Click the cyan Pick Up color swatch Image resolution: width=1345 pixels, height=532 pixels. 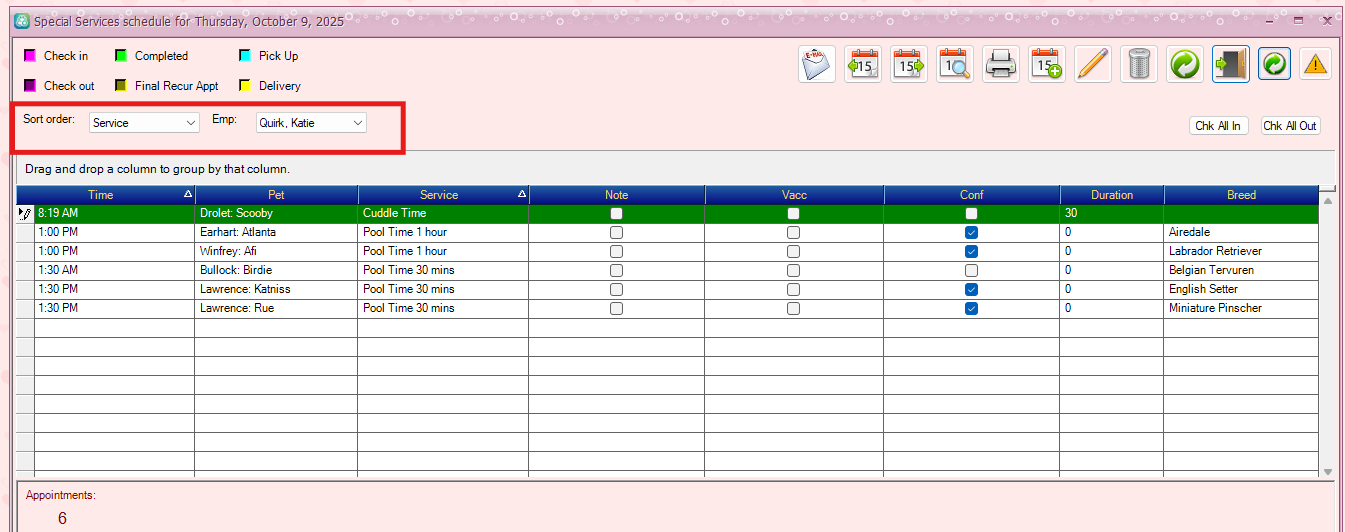pyautogui.click(x=245, y=56)
